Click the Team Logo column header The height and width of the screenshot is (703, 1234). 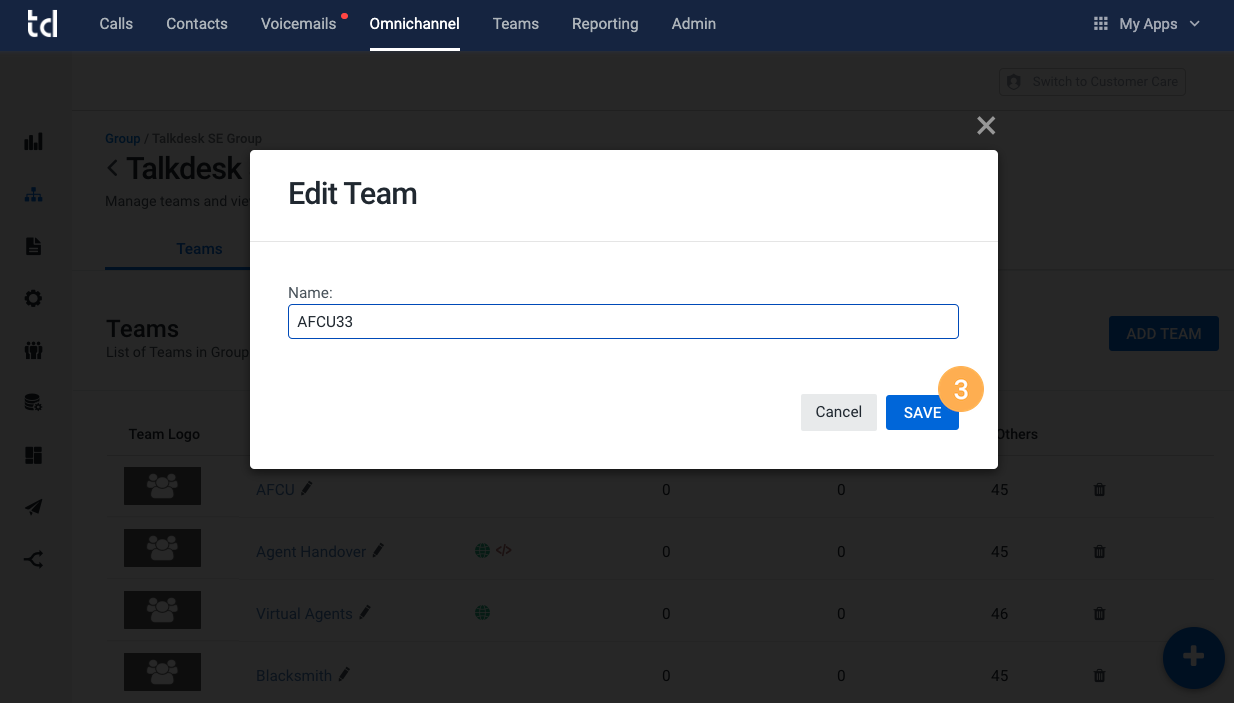point(164,434)
